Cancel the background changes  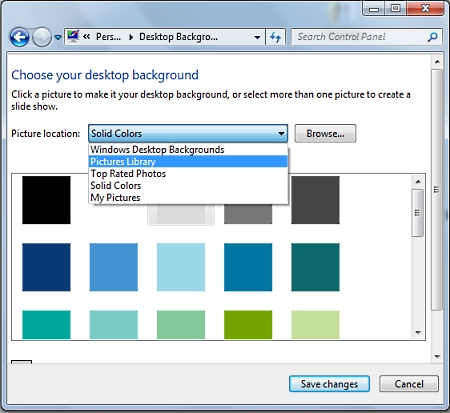point(409,384)
